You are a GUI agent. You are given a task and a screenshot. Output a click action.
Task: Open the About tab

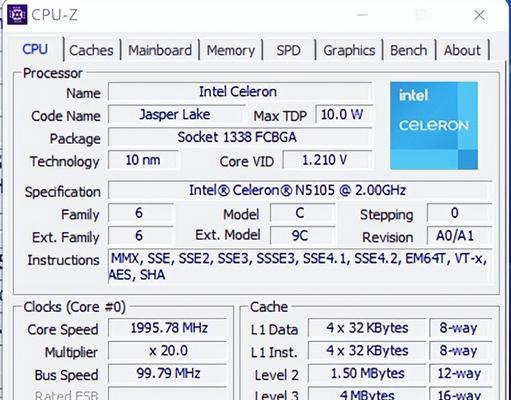coord(462,50)
